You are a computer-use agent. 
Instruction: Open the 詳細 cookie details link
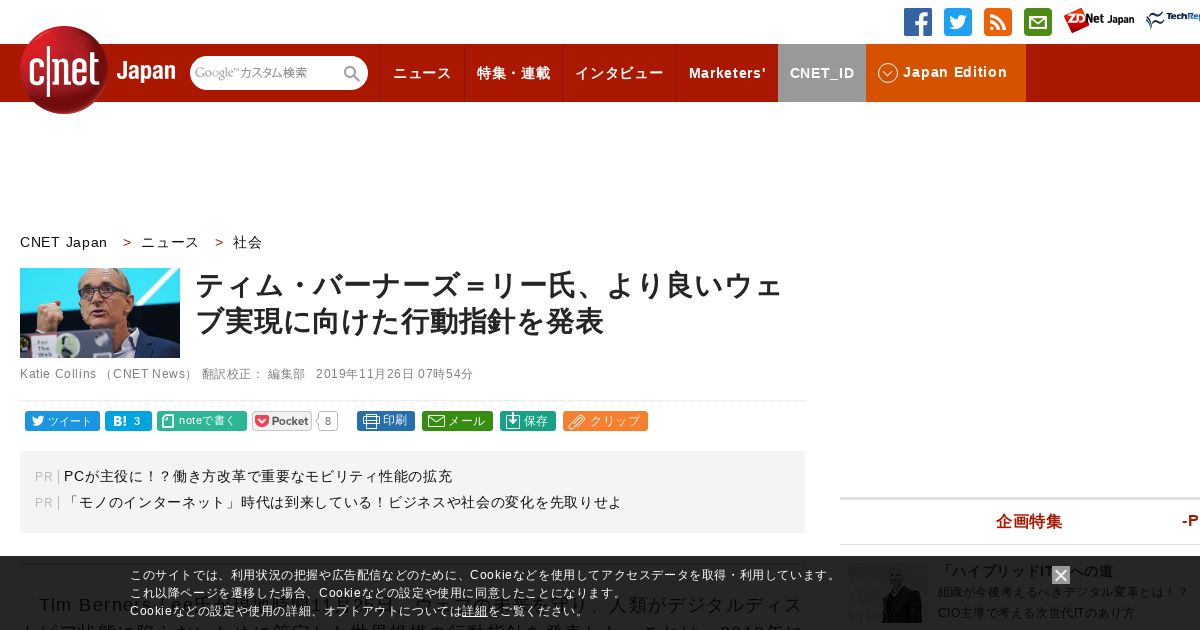[474, 611]
